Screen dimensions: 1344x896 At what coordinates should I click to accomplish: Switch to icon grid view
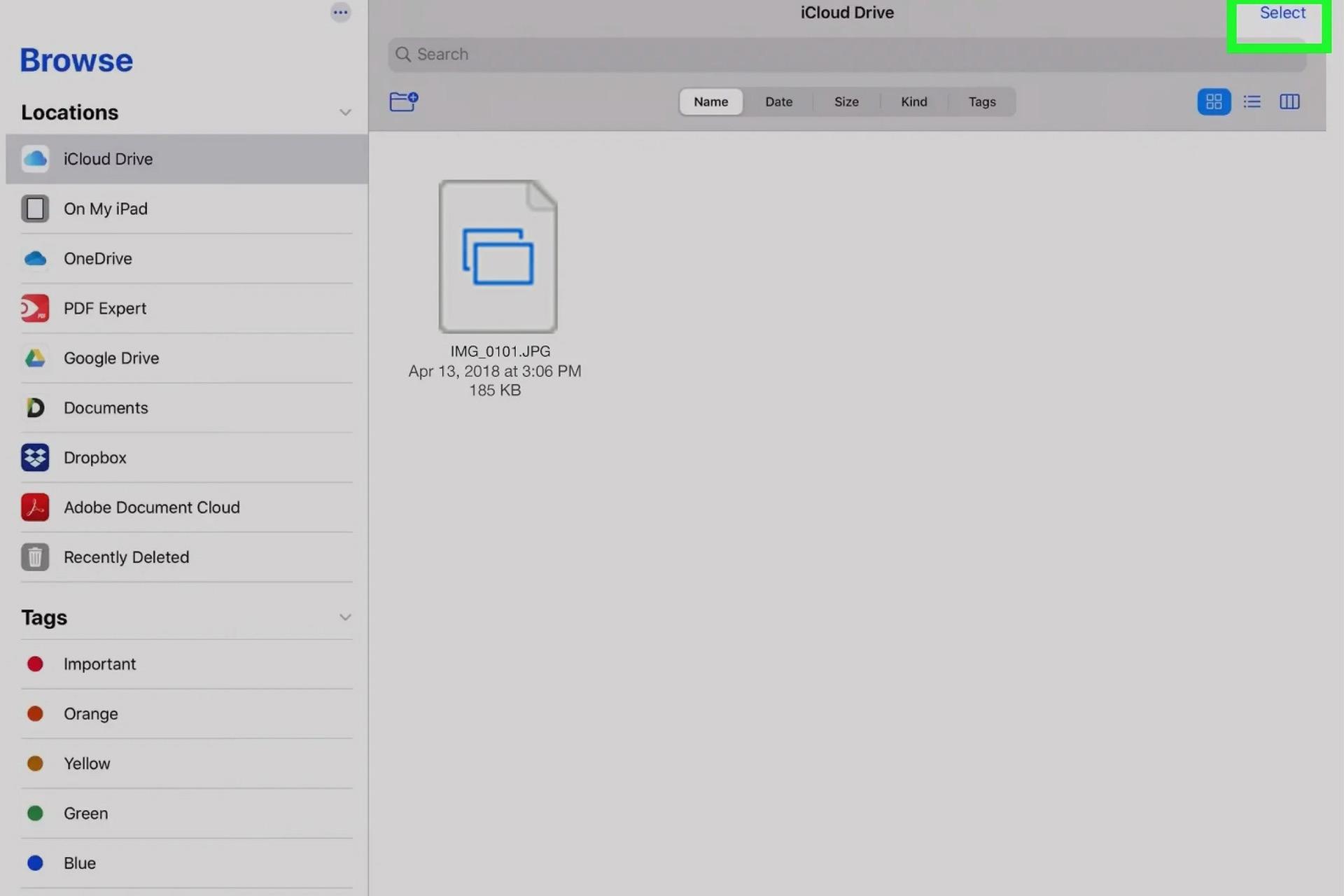(1214, 102)
